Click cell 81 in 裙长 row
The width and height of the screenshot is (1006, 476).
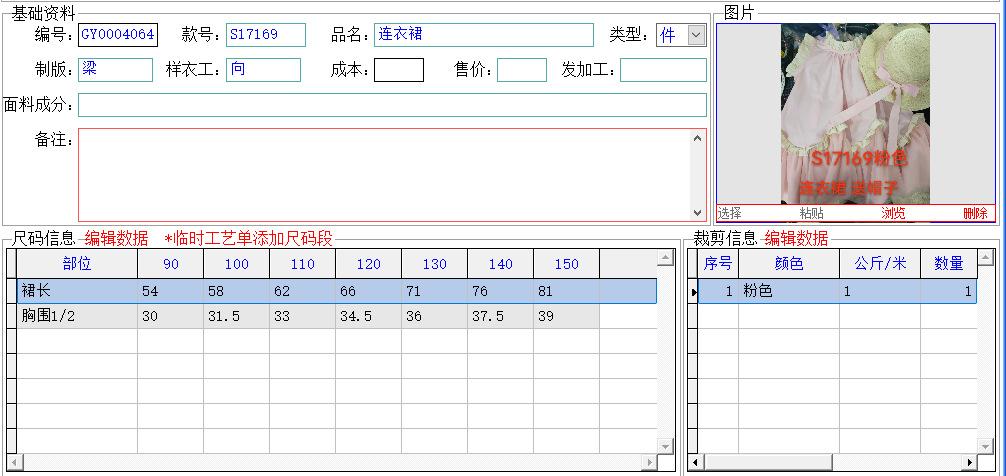(x=567, y=291)
